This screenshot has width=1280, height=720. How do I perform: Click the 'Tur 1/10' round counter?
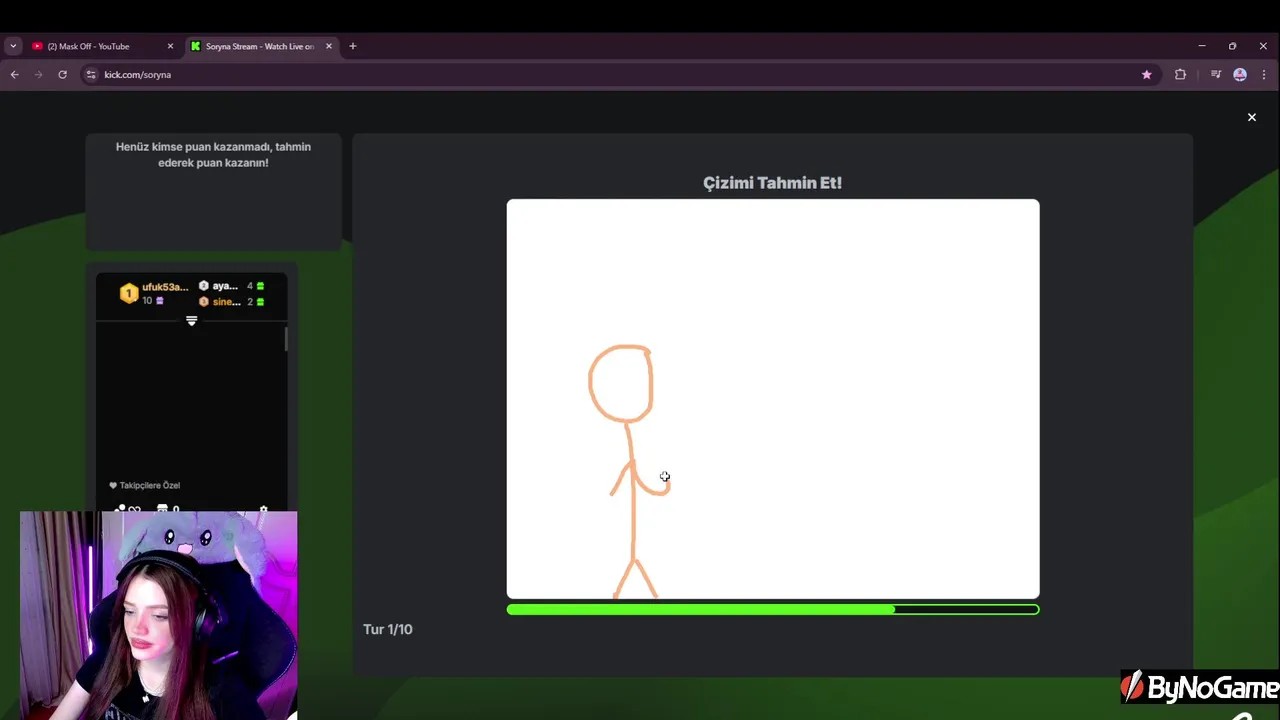(388, 629)
